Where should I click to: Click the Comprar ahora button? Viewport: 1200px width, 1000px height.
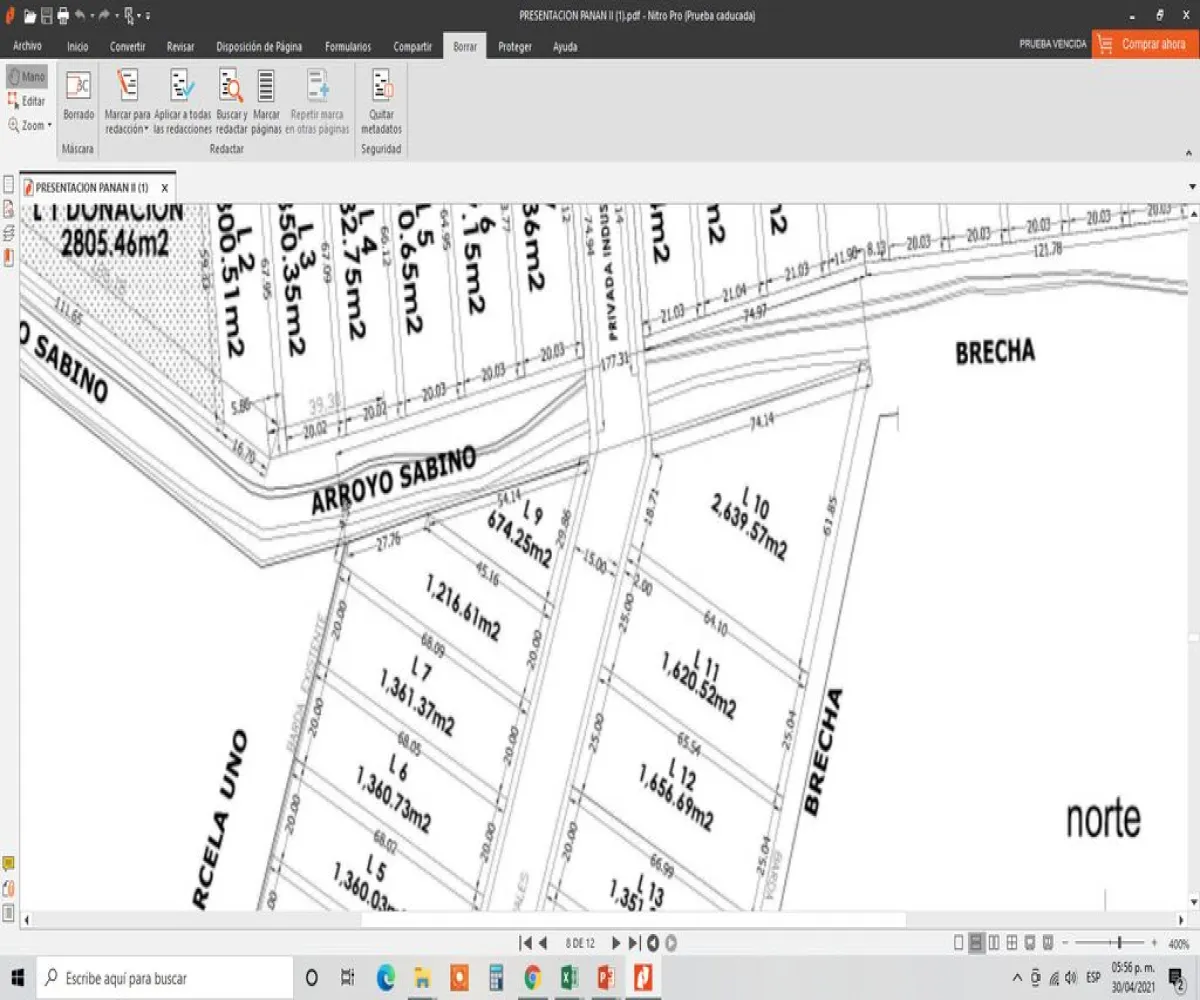[1145, 44]
